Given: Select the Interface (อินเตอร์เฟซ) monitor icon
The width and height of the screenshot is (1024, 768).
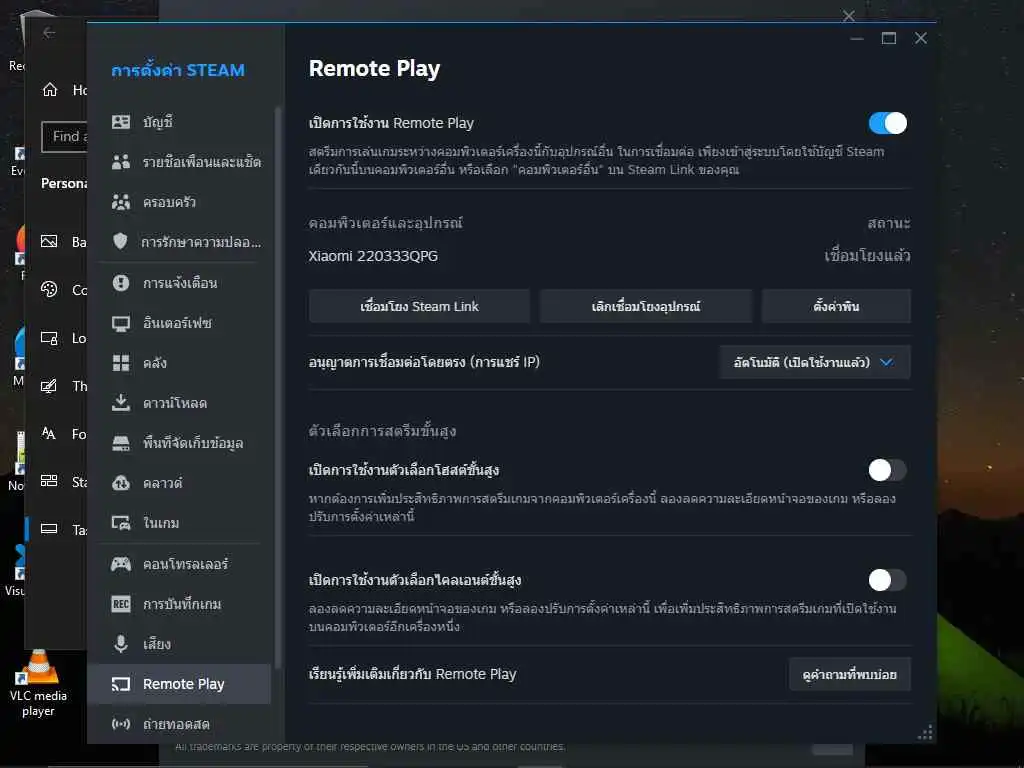Looking at the screenshot, I should 121,323.
